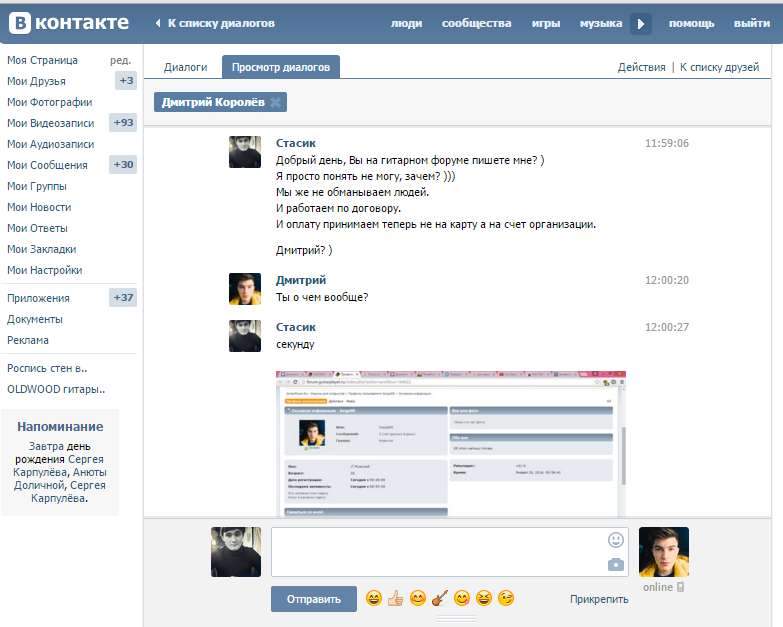
Task: Open Дмитрий's avatar on 12:00:20 message
Action: click(x=245, y=289)
